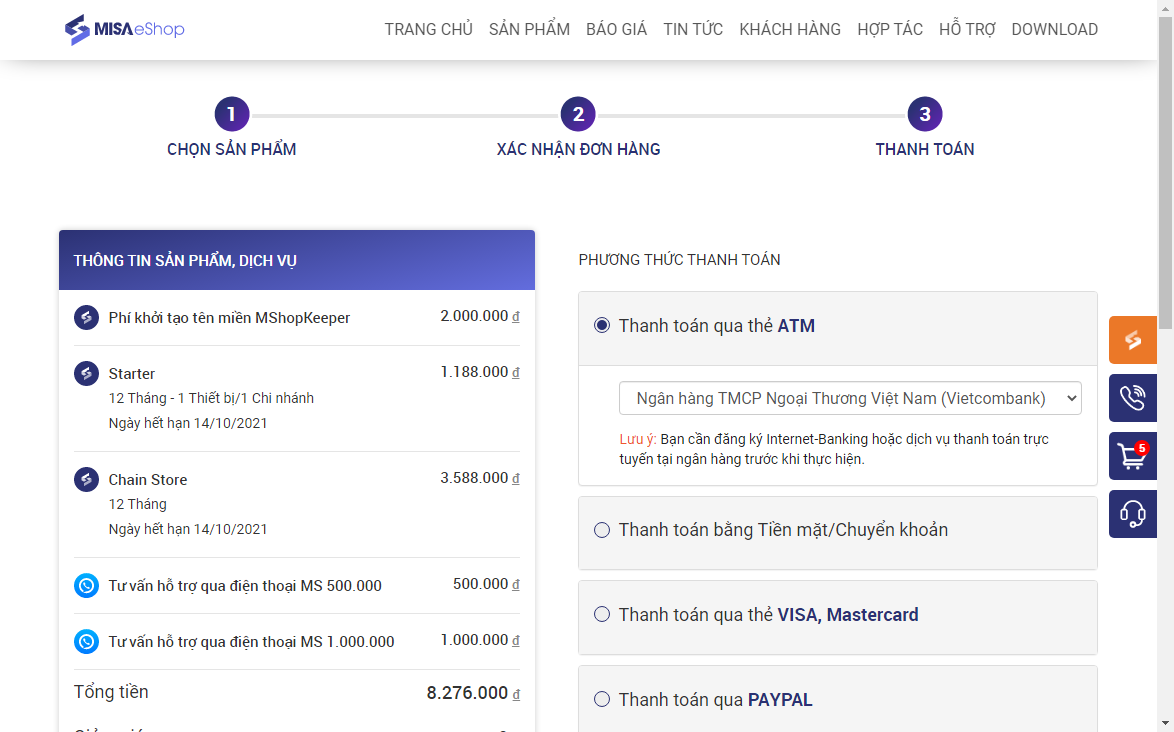Click the orange MISA floating sidebar icon

point(1133,340)
